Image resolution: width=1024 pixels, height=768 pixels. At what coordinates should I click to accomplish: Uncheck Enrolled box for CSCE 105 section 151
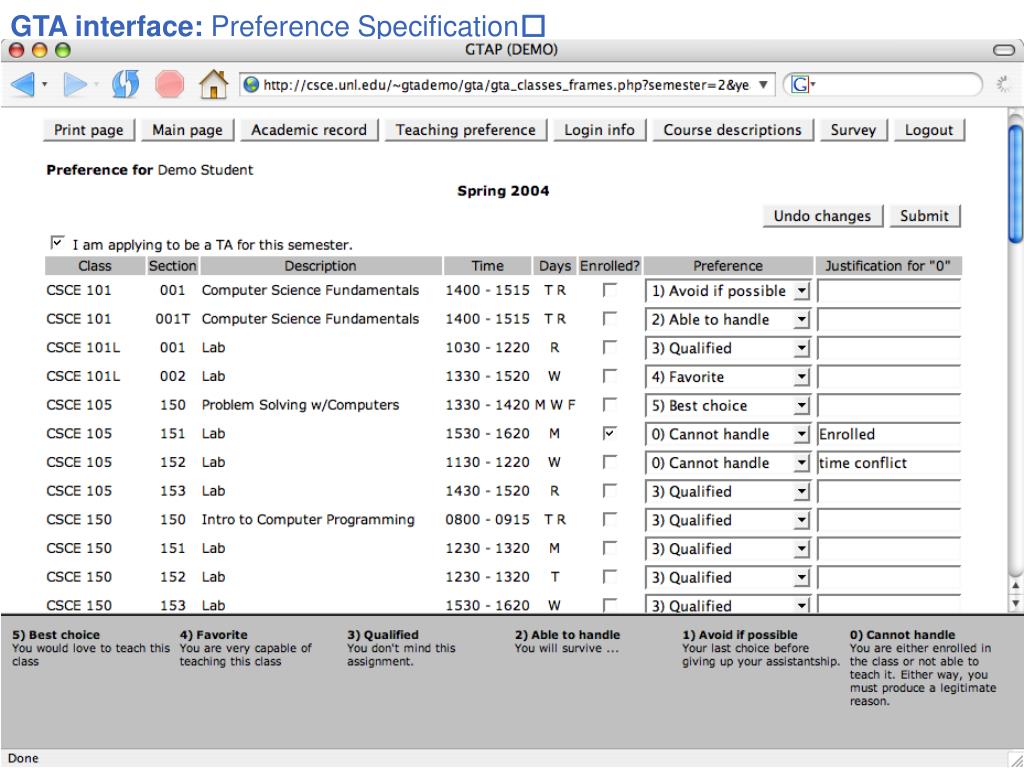click(609, 433)
